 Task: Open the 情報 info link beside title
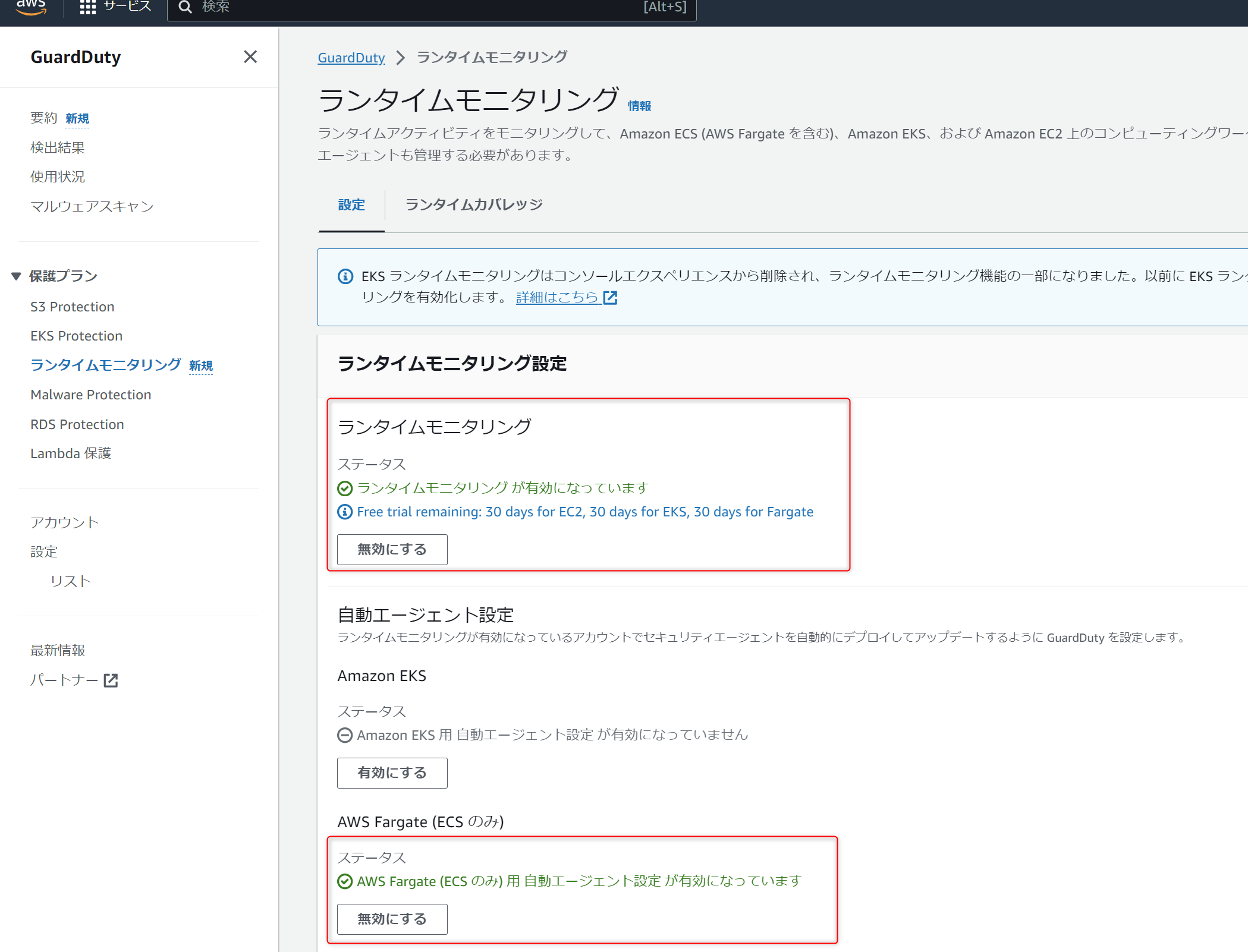pyautogui.click(x=639, y=106)
